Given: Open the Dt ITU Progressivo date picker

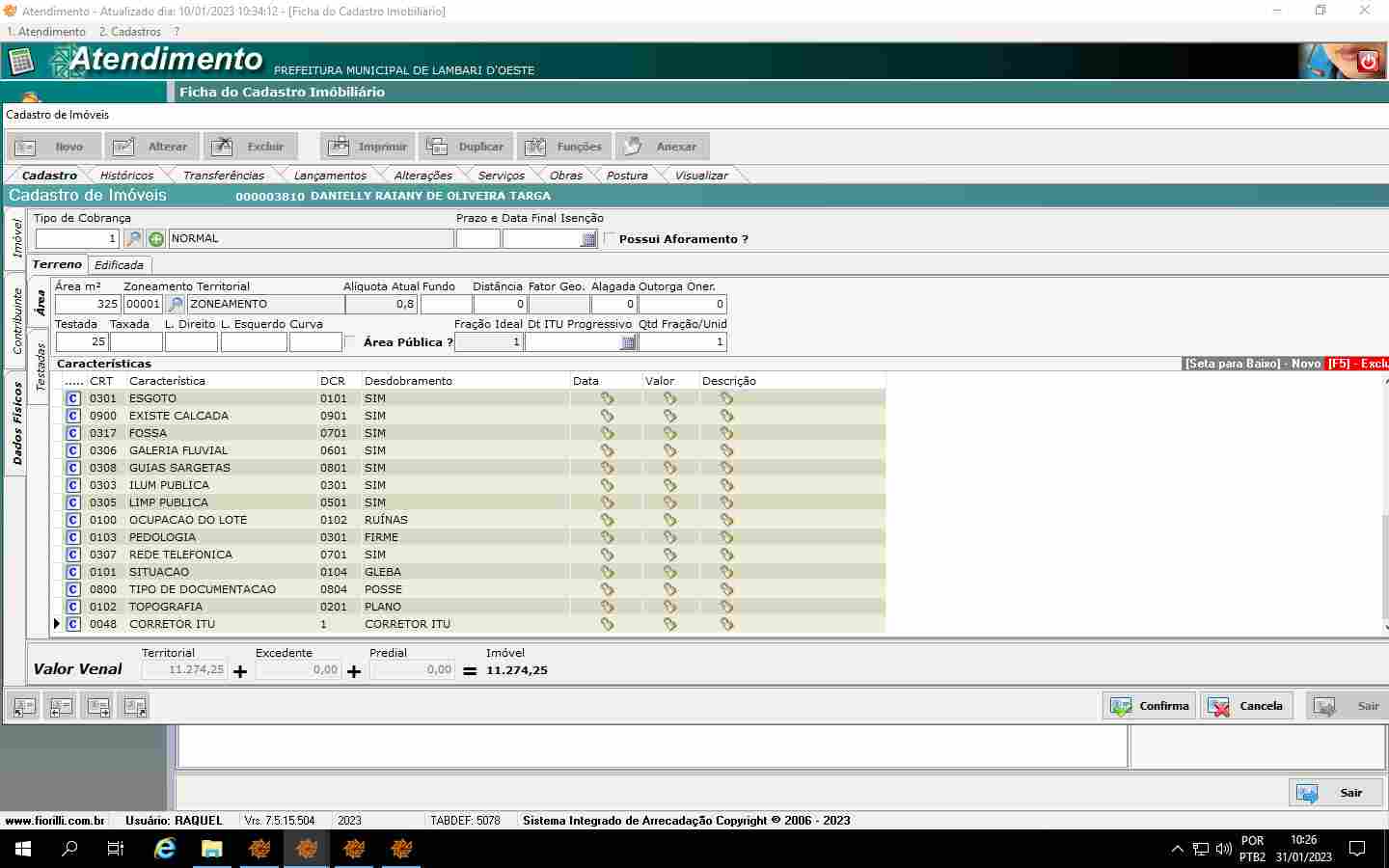Looking at the screenshot, I should [628, 342].
